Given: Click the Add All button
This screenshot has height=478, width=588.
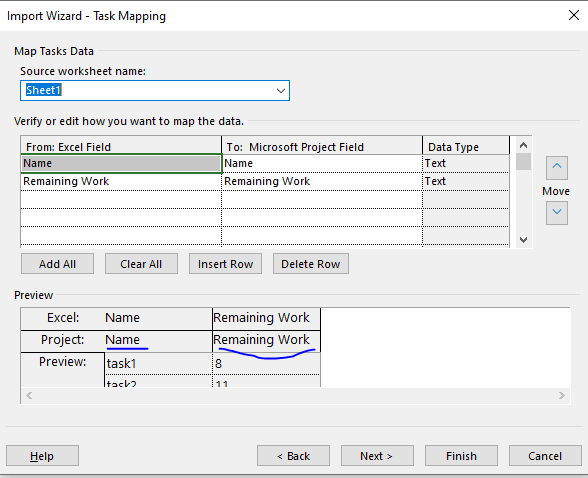Looking at the screenshot, I should (x=57, y=264).
